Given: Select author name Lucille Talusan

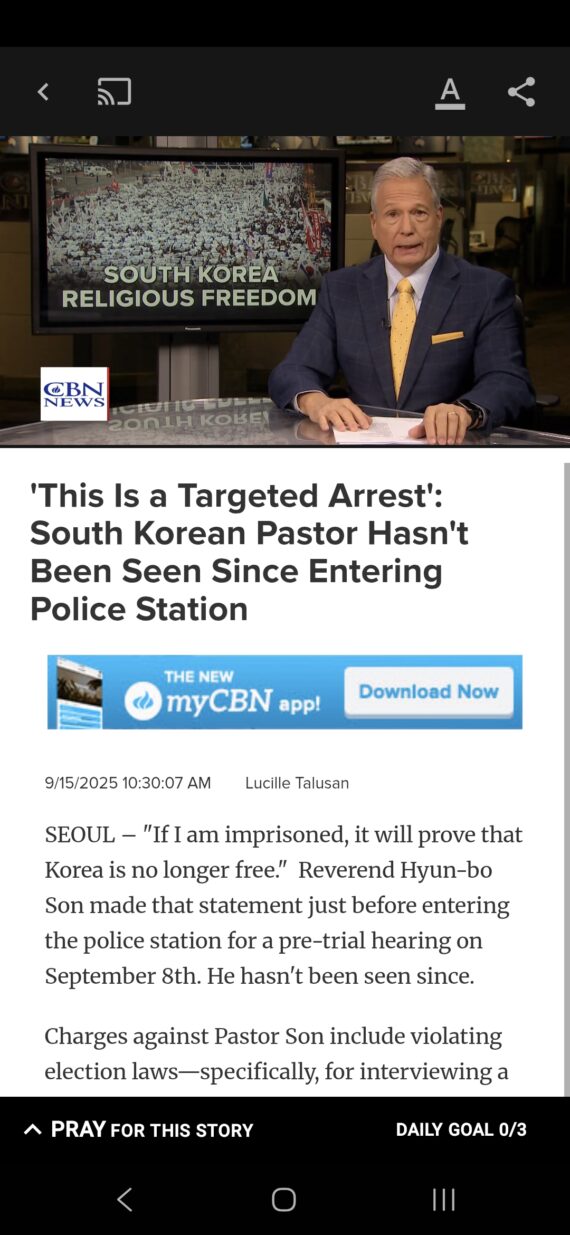Looking at the screenshot, I should click(297, 783).
